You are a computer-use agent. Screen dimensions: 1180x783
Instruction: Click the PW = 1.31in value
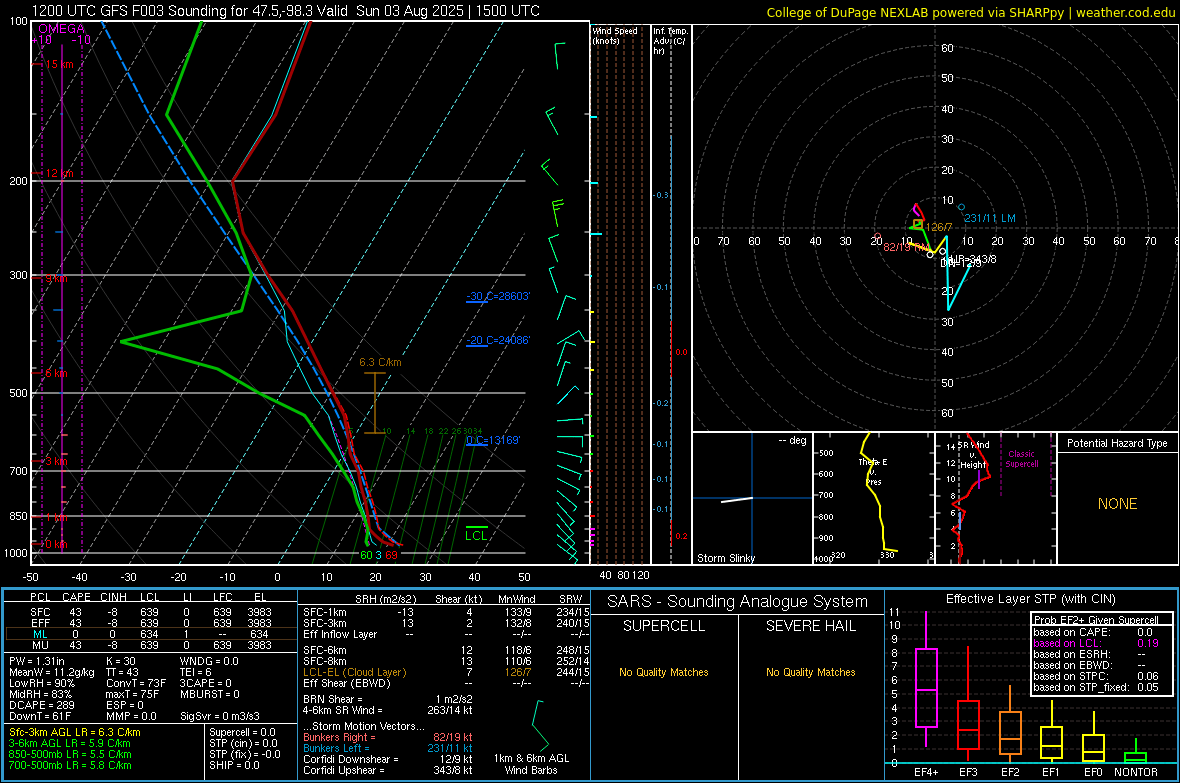point(37,661)
